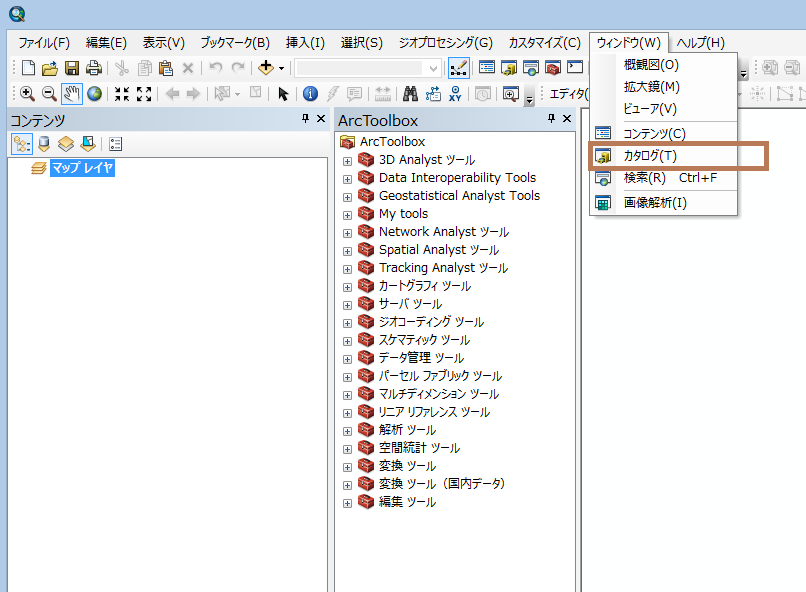The image size is (806, 592).
Task: Select List By Selection icon
Action: (x=88, y=144)
